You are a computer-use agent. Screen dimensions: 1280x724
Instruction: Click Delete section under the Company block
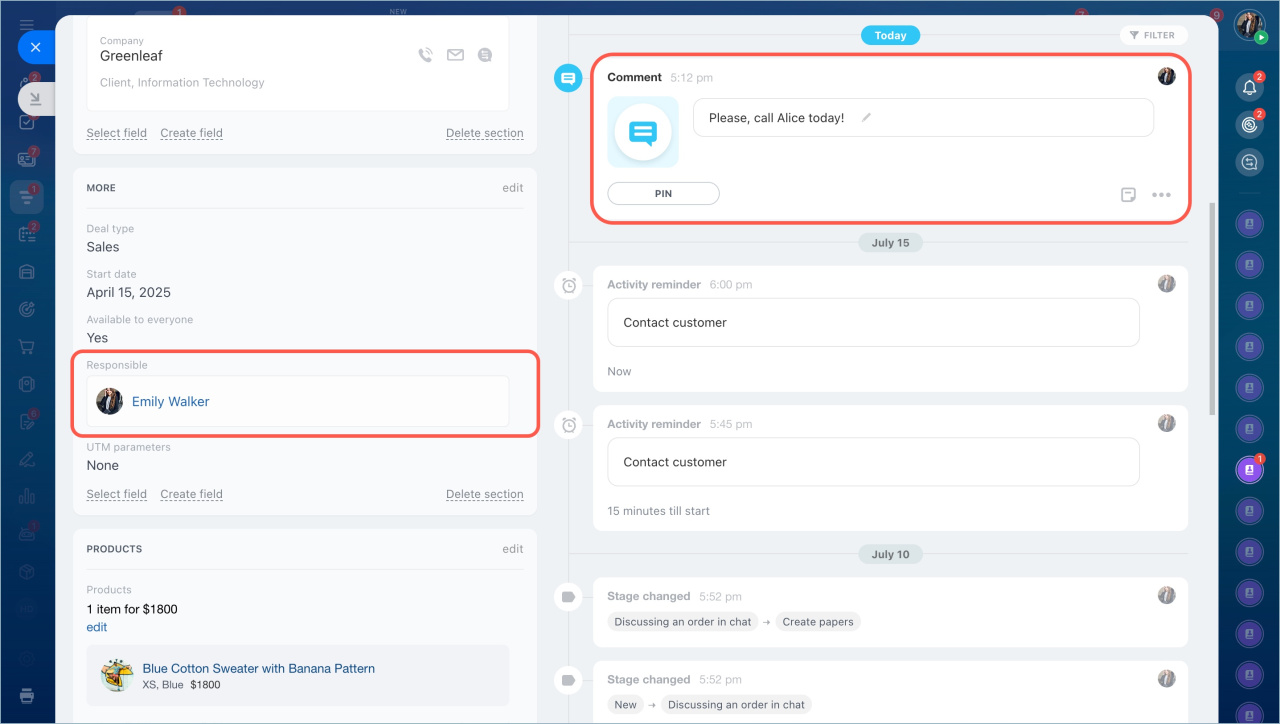(484, 133)
